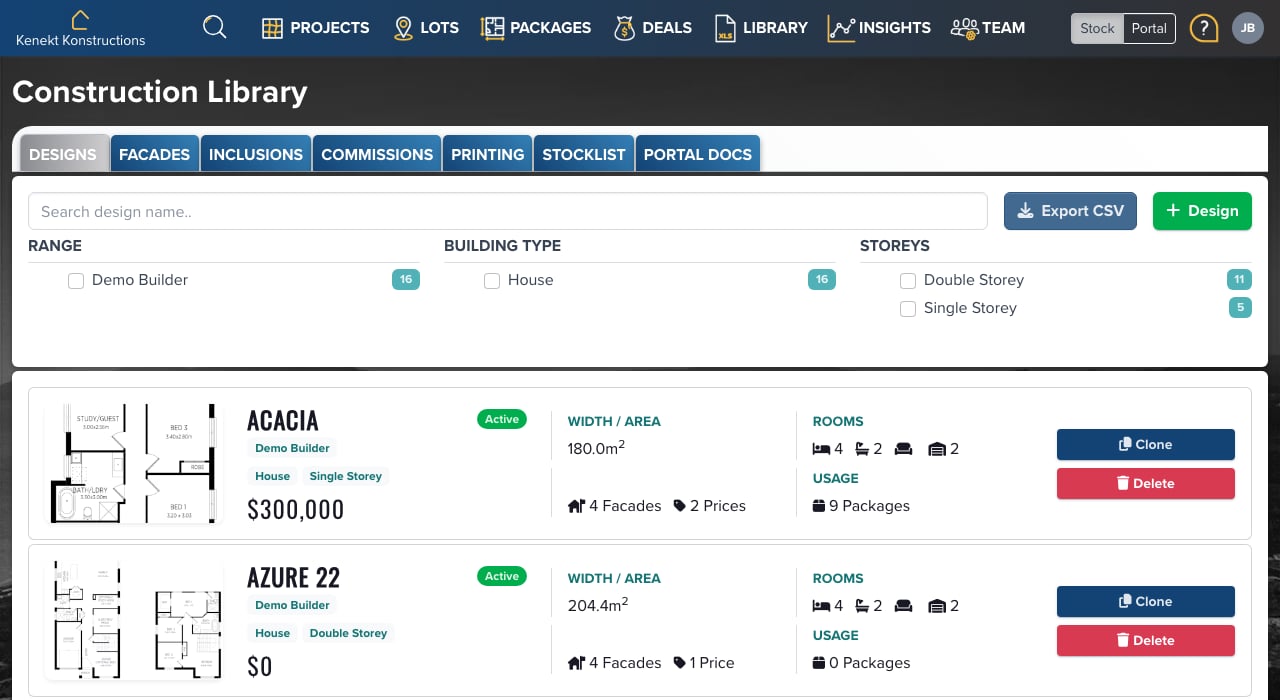
Task: Switch to Stock mode
Action: [1097, 28]
